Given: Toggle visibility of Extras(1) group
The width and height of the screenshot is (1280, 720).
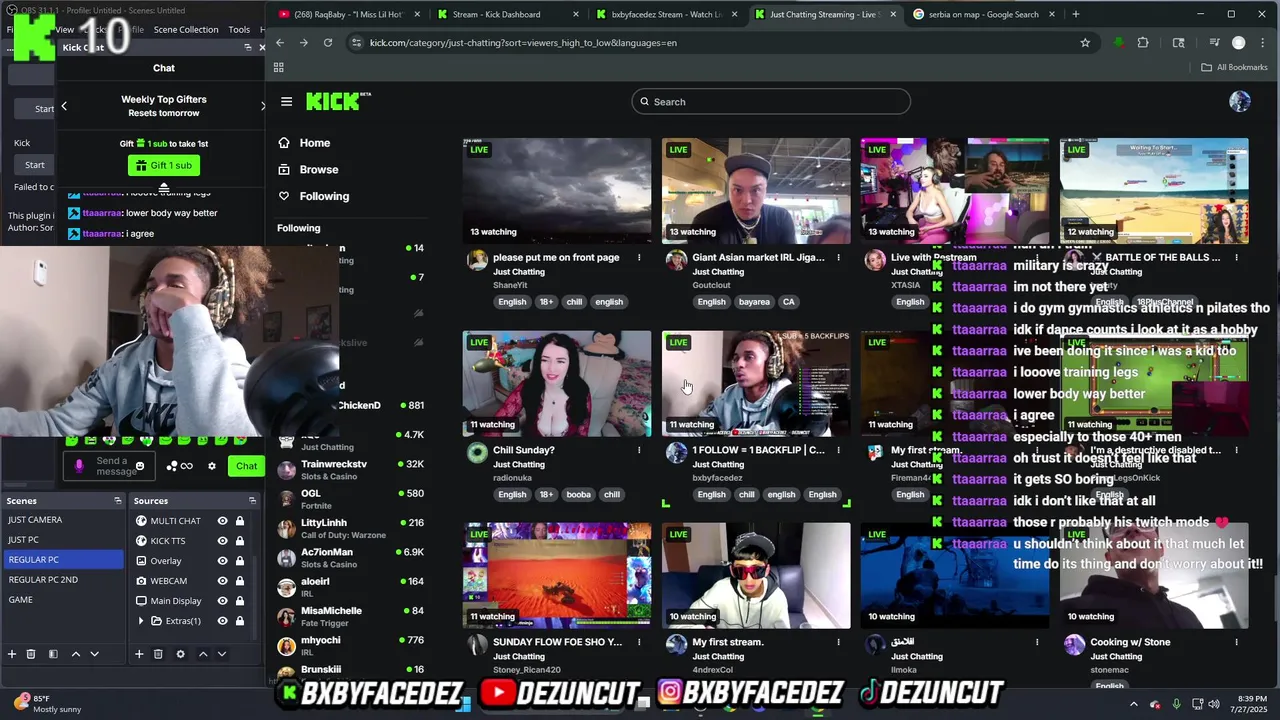Looking at the screenshot, I should click(x=223, y=621).
